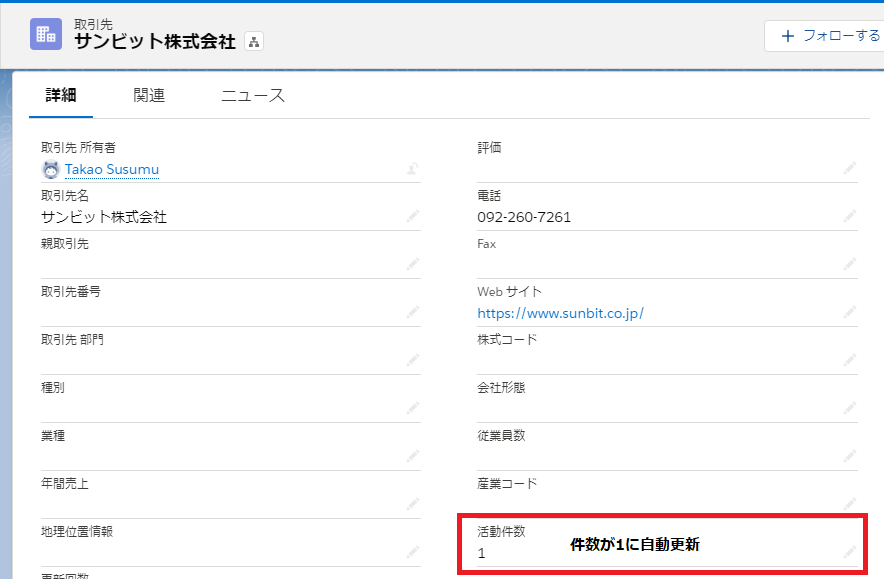Edit the 評価 field pencil icon

click(x=850, y=168)
